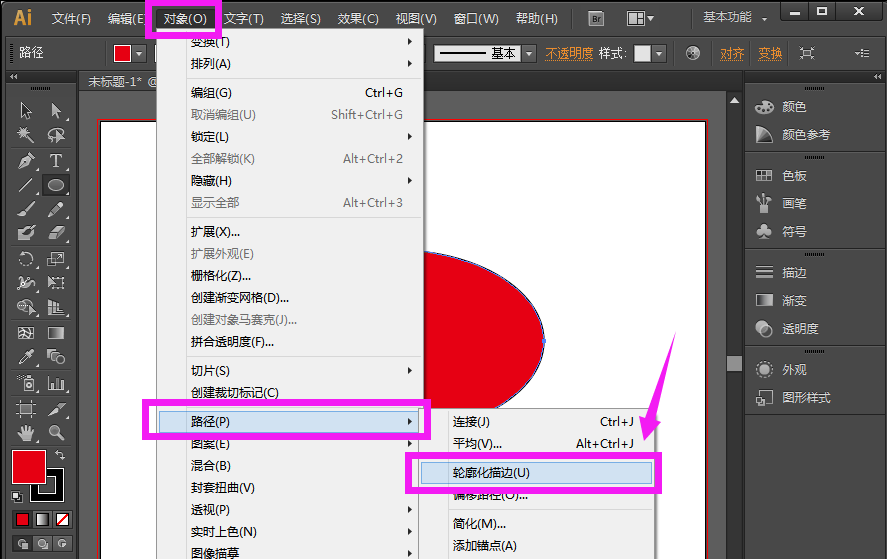Click the Recolor Artwork wheel icon
The width and height of the screenshot is (887, 559).
692,53
